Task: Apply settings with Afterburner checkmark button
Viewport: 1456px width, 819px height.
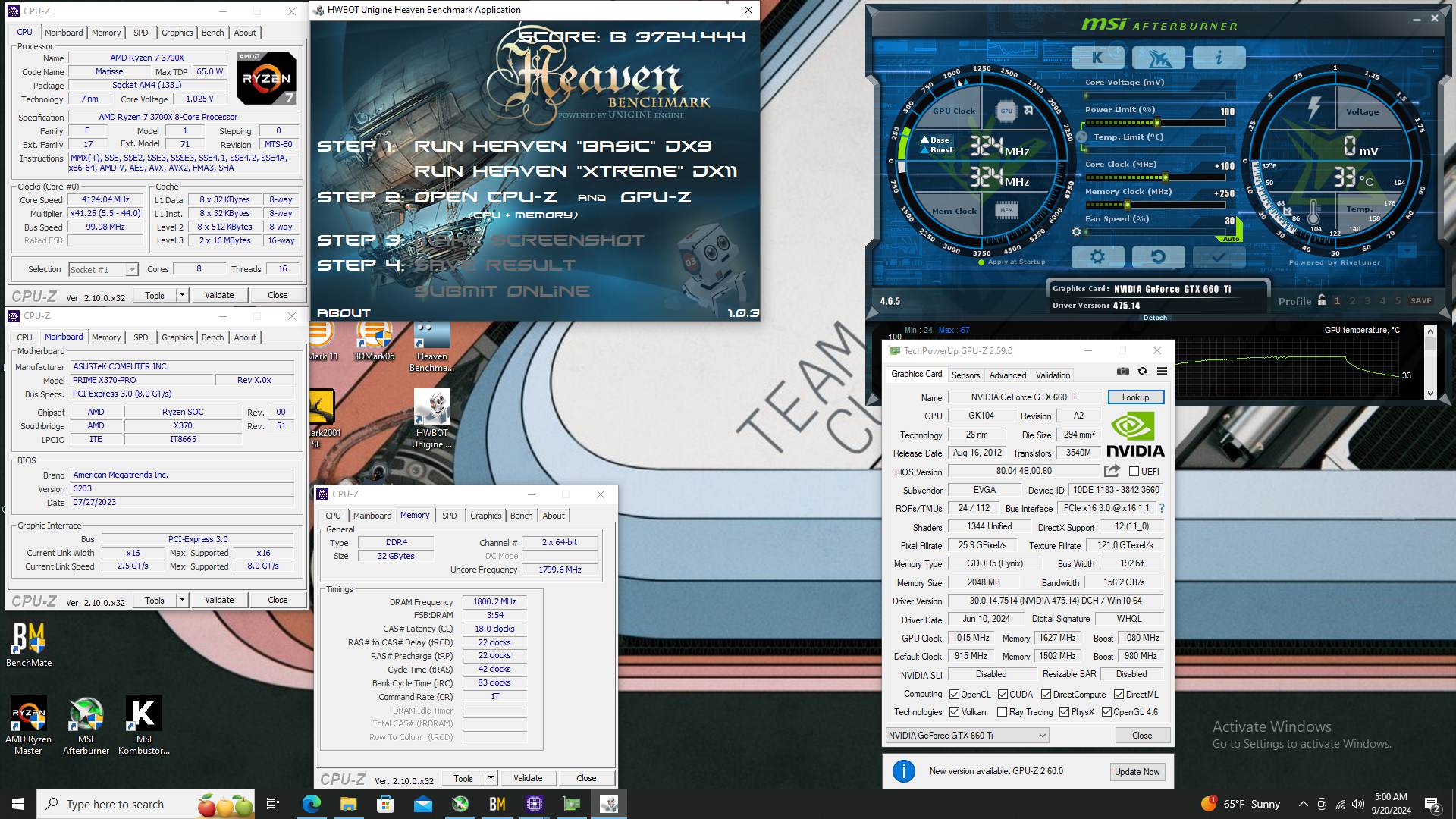Action: (x=1219, y=257)
